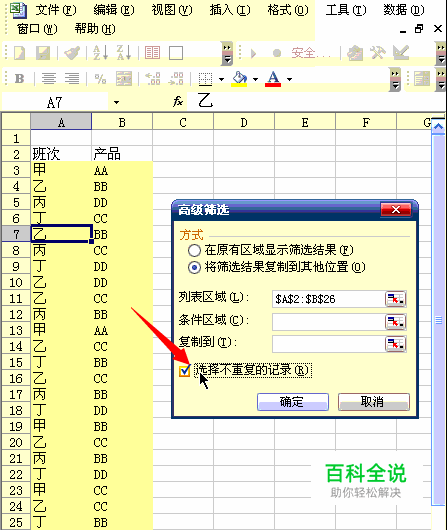
Task: Click the New document toolbar icon
Action: pos(19,53)
